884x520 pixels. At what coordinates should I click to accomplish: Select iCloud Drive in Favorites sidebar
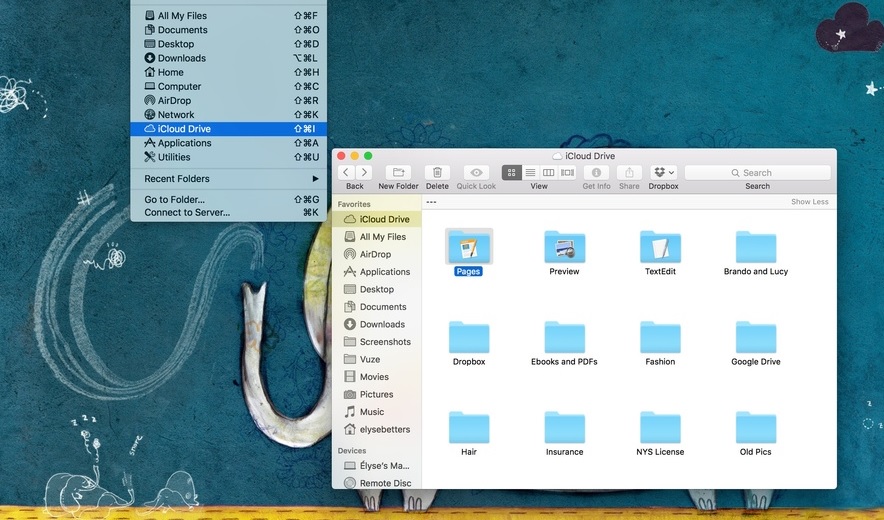pos(377,219)
